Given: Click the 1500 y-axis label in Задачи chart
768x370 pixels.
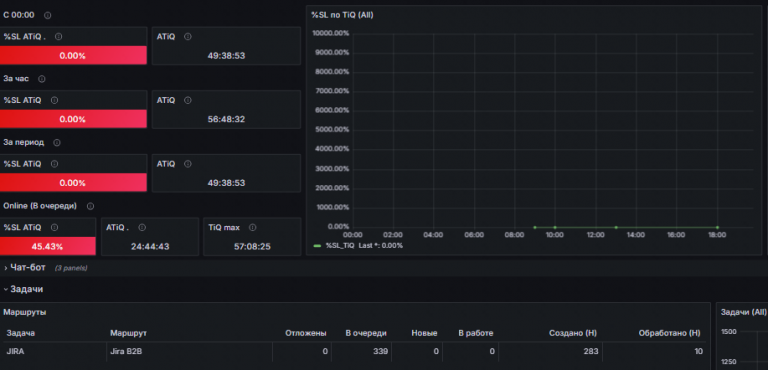Looking at the screenshot, I should pyautogui.click(x=728, y=332).
